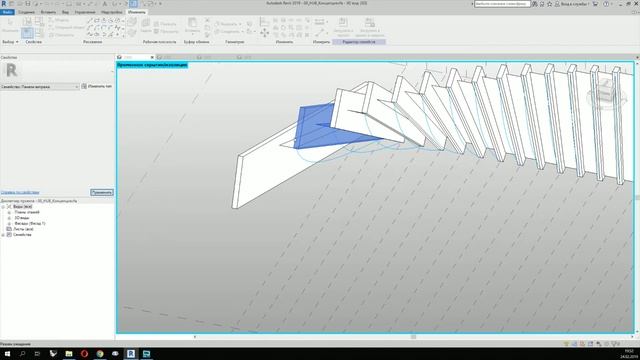Click the binoculars search icon in title bar
The height and width of the screenshot is (360, 640).
534,4
